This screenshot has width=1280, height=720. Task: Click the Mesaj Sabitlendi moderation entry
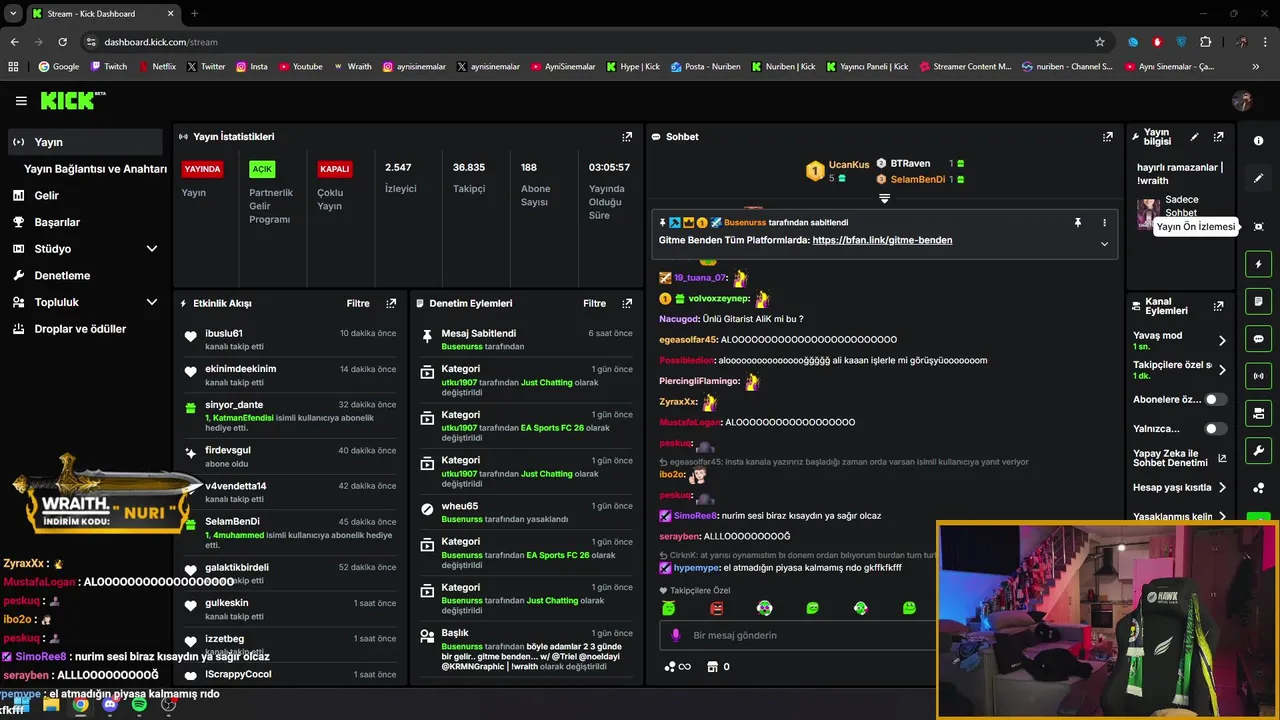[x=526, y=339]
